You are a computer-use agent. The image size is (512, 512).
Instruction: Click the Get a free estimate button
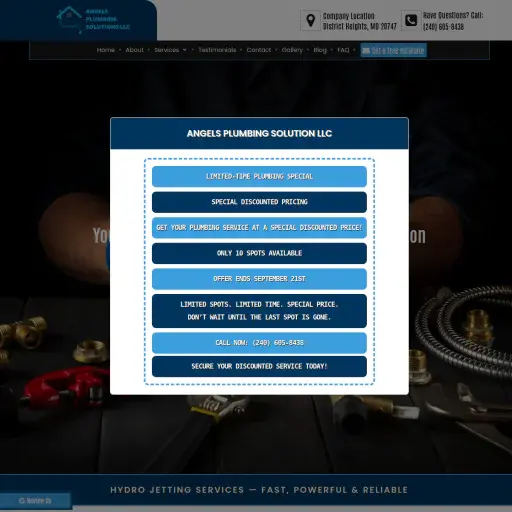[x=393, y=50]
